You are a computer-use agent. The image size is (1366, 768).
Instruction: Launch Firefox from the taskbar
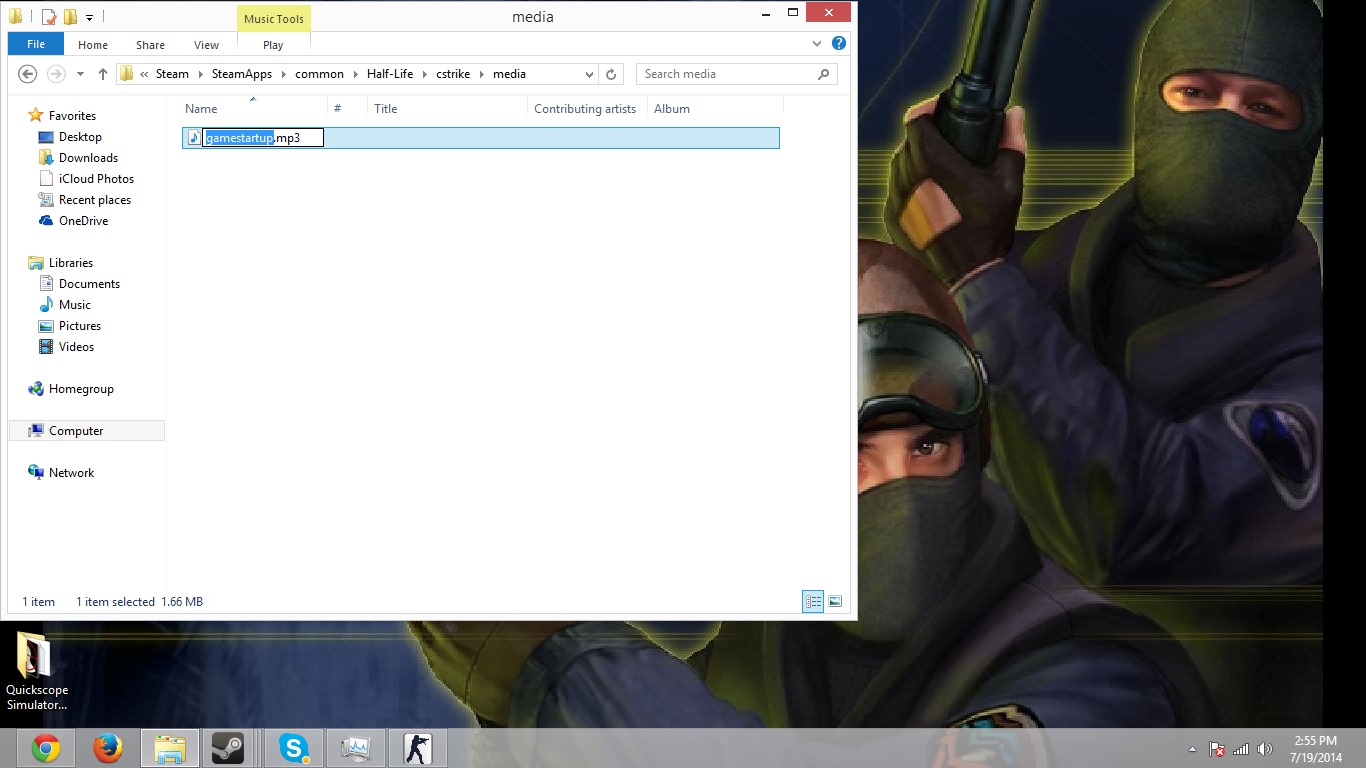pyautogui.click(x=107, y=748)
